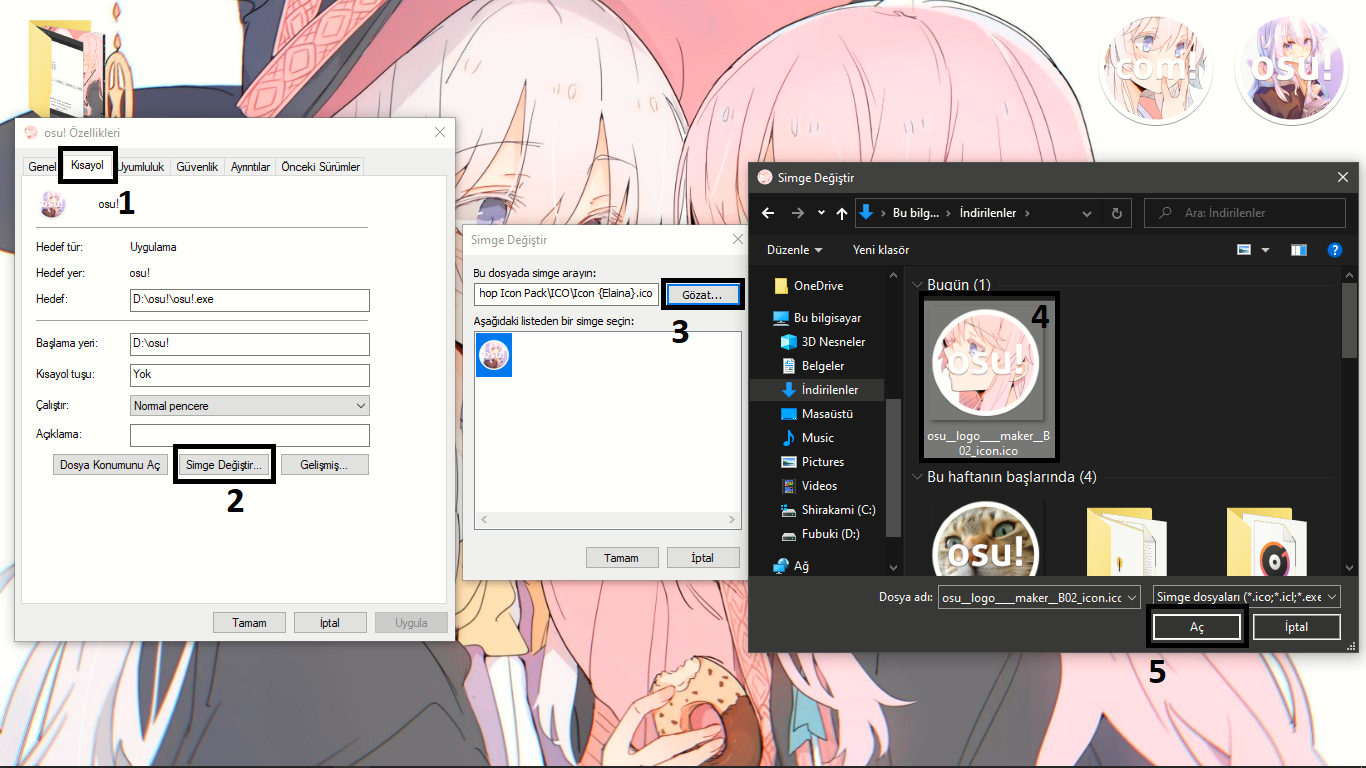Image resolution: width=1366 pixels, height=768 pixels.
Task: Click Yeni klasör in the toolbar
Action: [x=881, y=250]
